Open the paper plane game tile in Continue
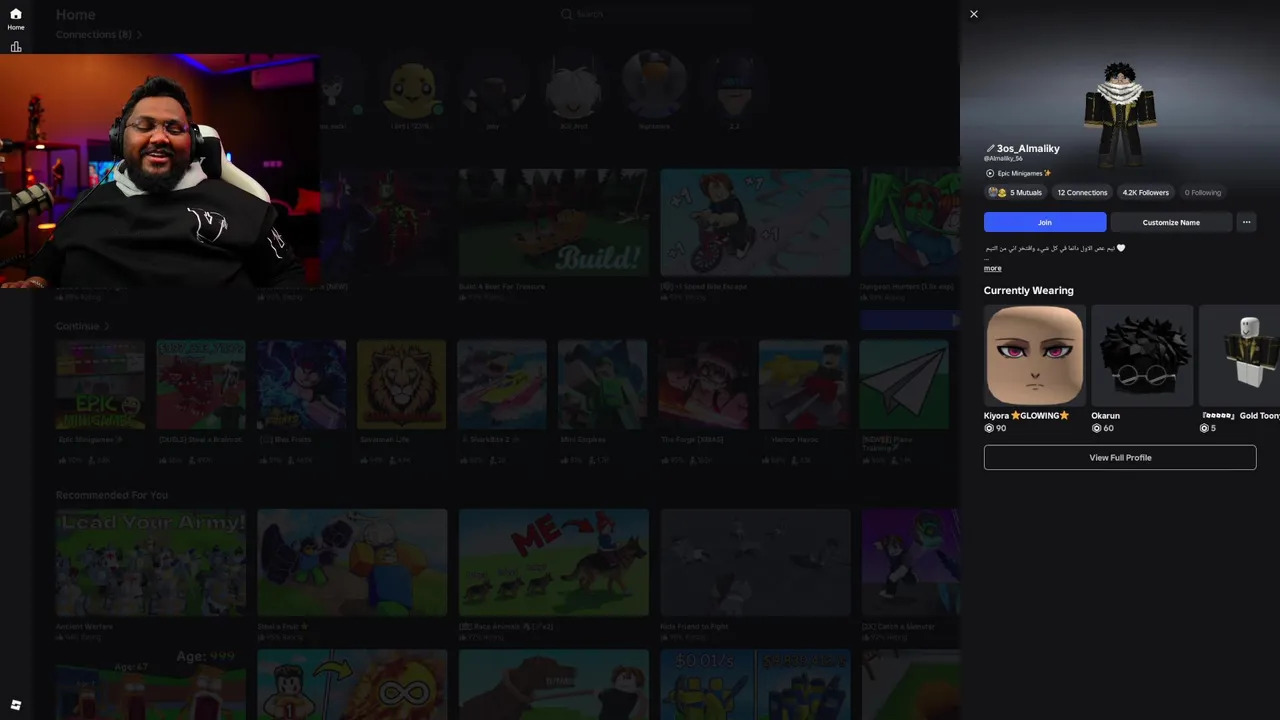This screenshot has height=720, width=1280. tap(904, 385)
